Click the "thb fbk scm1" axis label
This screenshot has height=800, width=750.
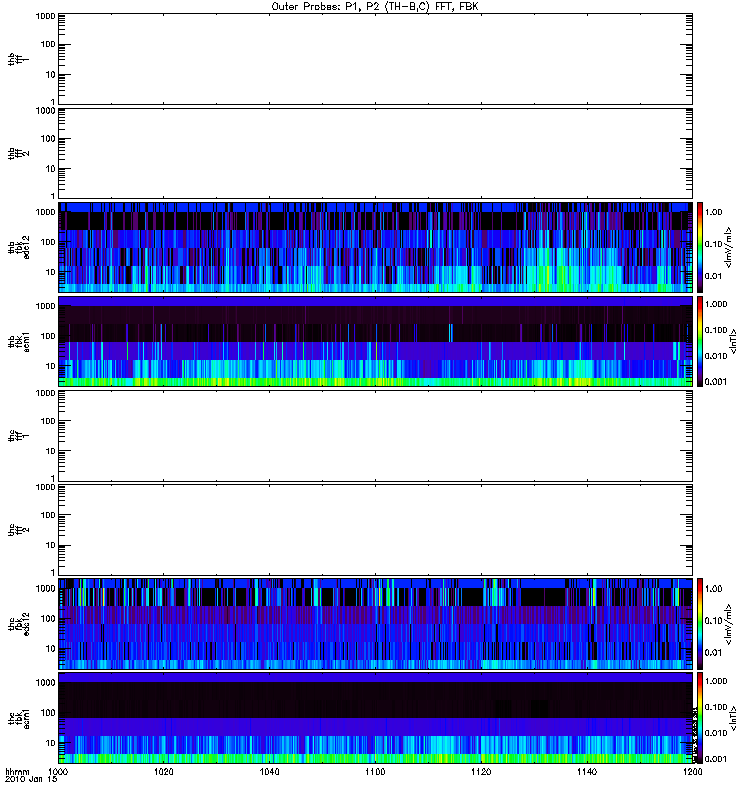[19, 342]
